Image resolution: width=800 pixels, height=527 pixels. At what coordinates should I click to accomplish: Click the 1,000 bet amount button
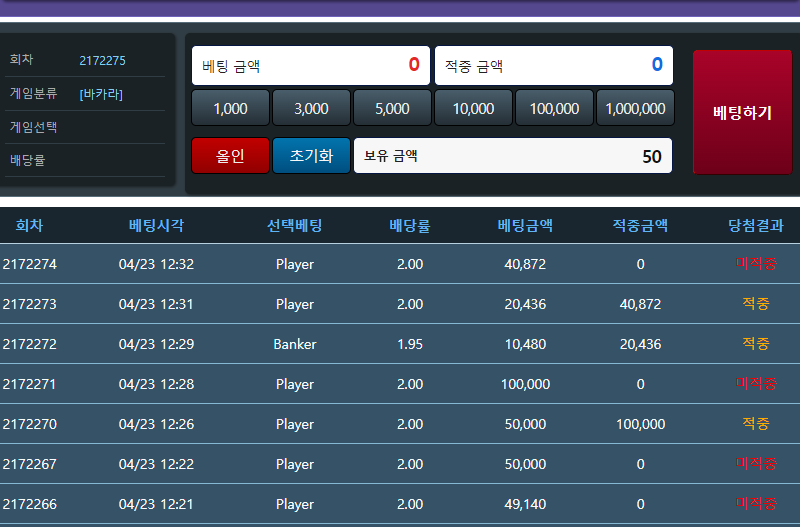click(x=230, y=108)
